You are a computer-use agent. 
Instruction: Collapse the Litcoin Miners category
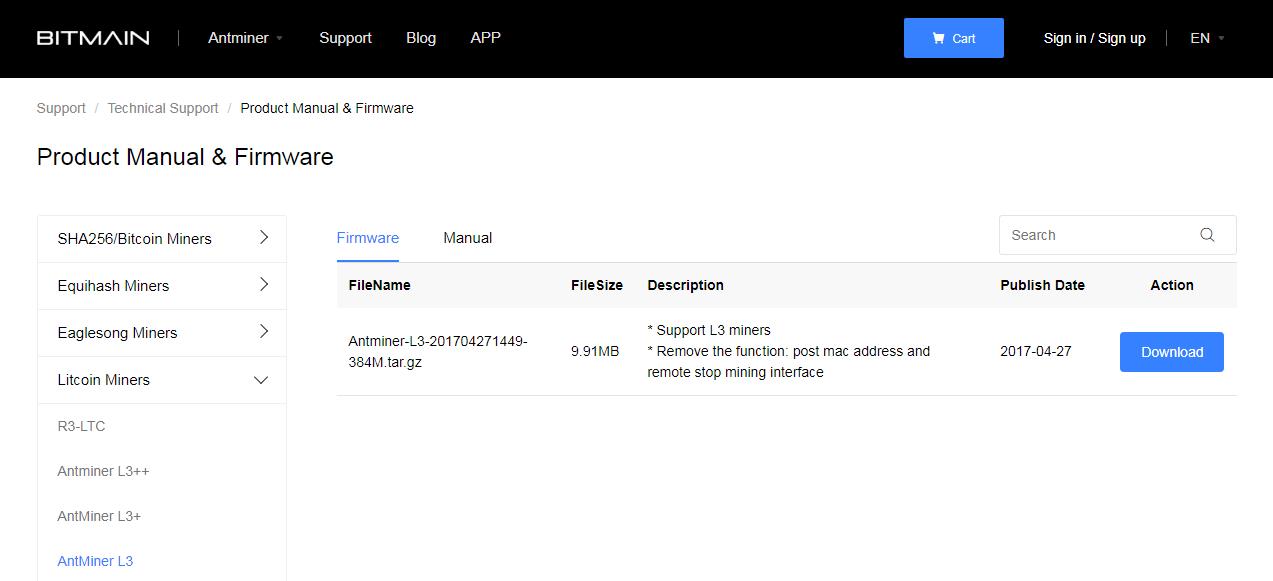(x=162, y=380)
